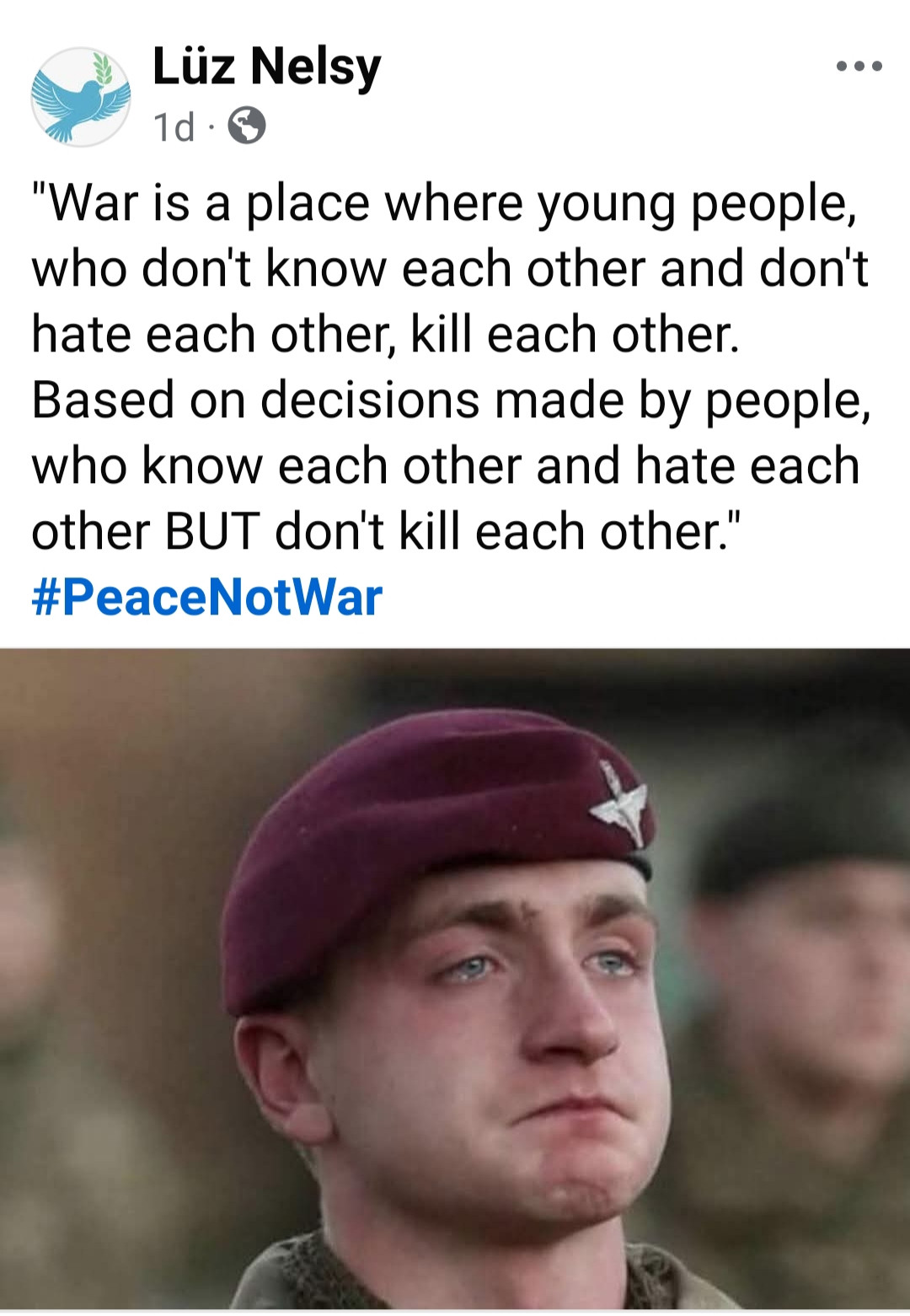Click the text "other BUT don't kill each other."

tap(387, 531)
